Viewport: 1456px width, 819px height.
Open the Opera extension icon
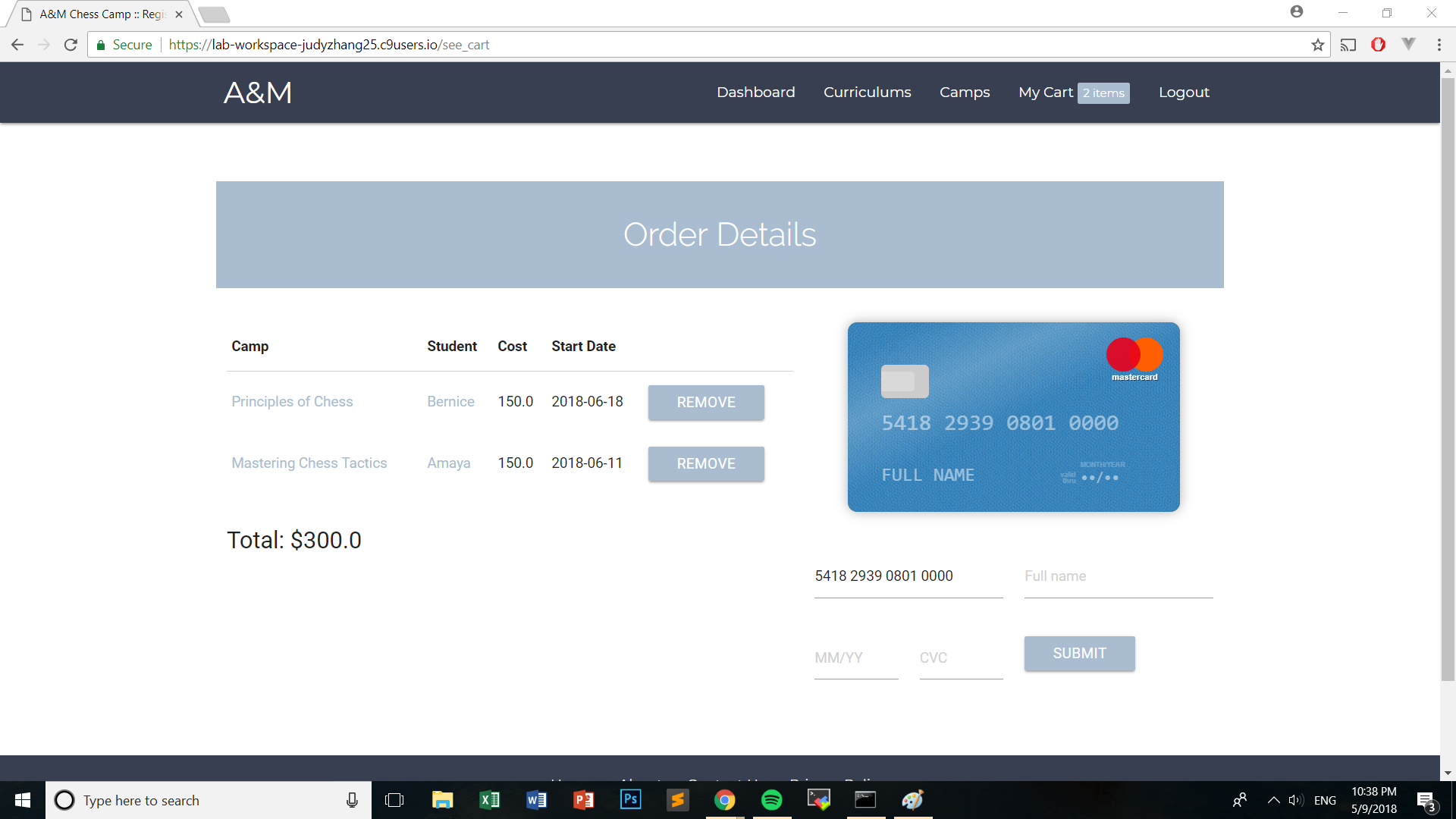pyautogui.click(x=1378, y=45)
